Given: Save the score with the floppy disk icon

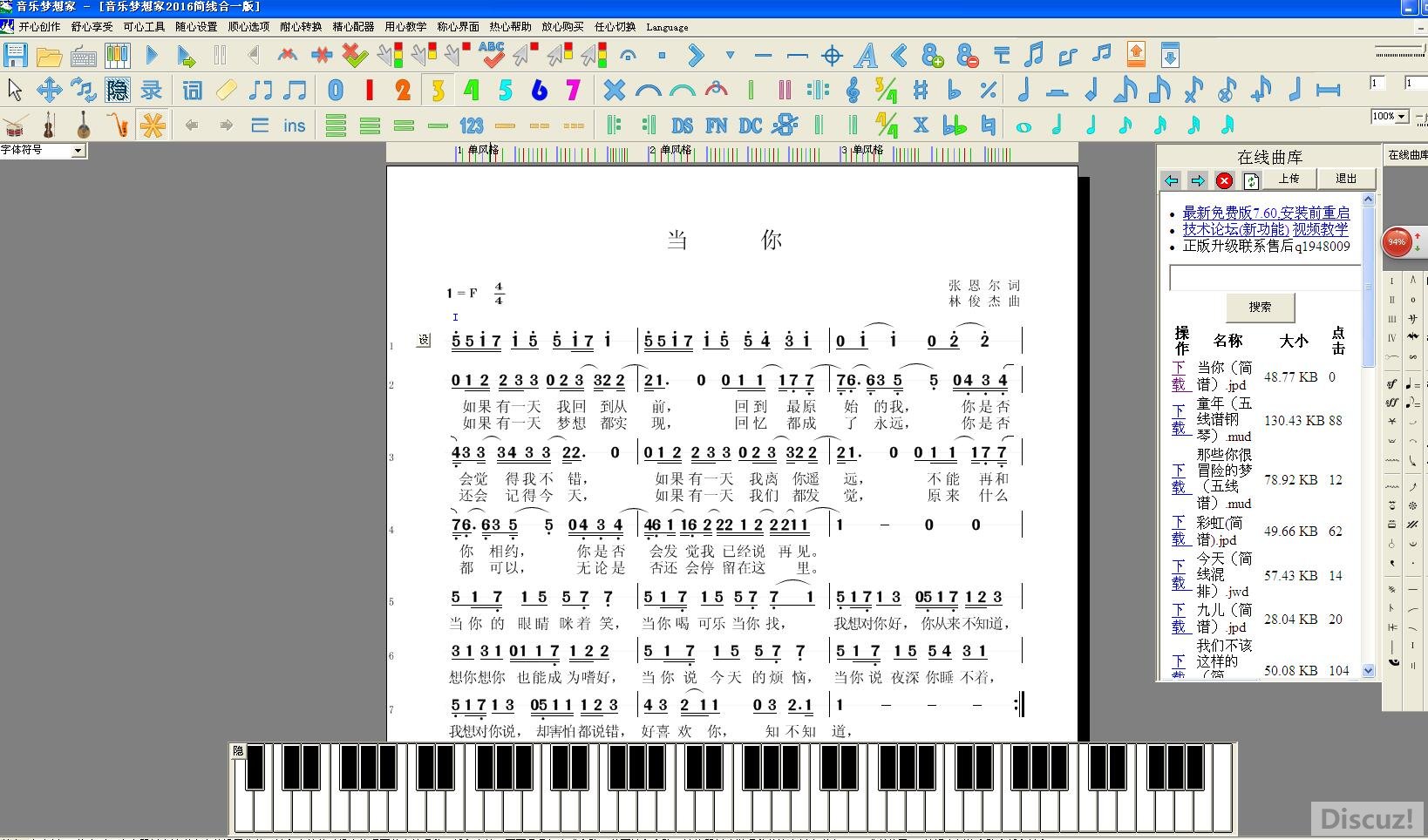Looking at the screenshot, I should point(16,56).
